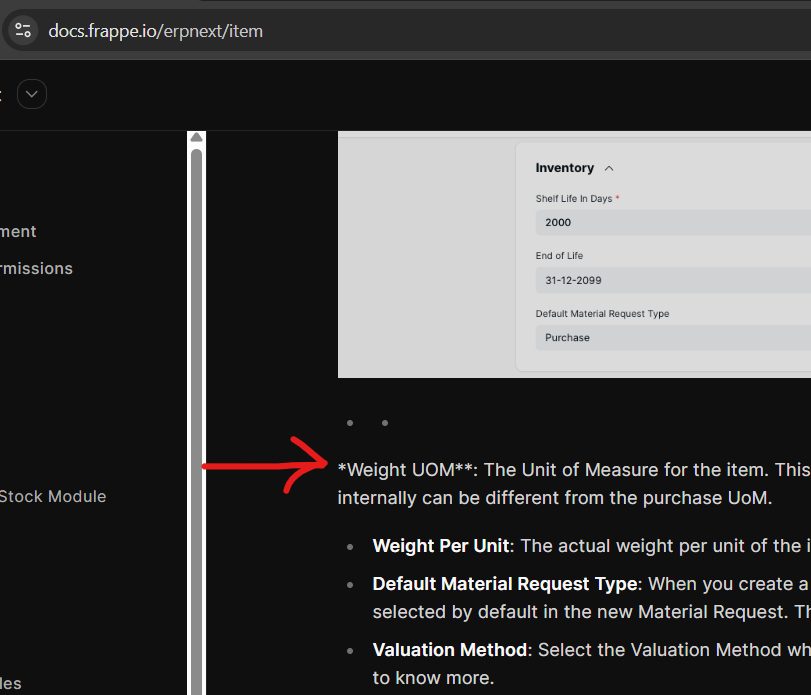Click End of Life field showing 31-12-2099
811x695 pixels.
point(670,280)
